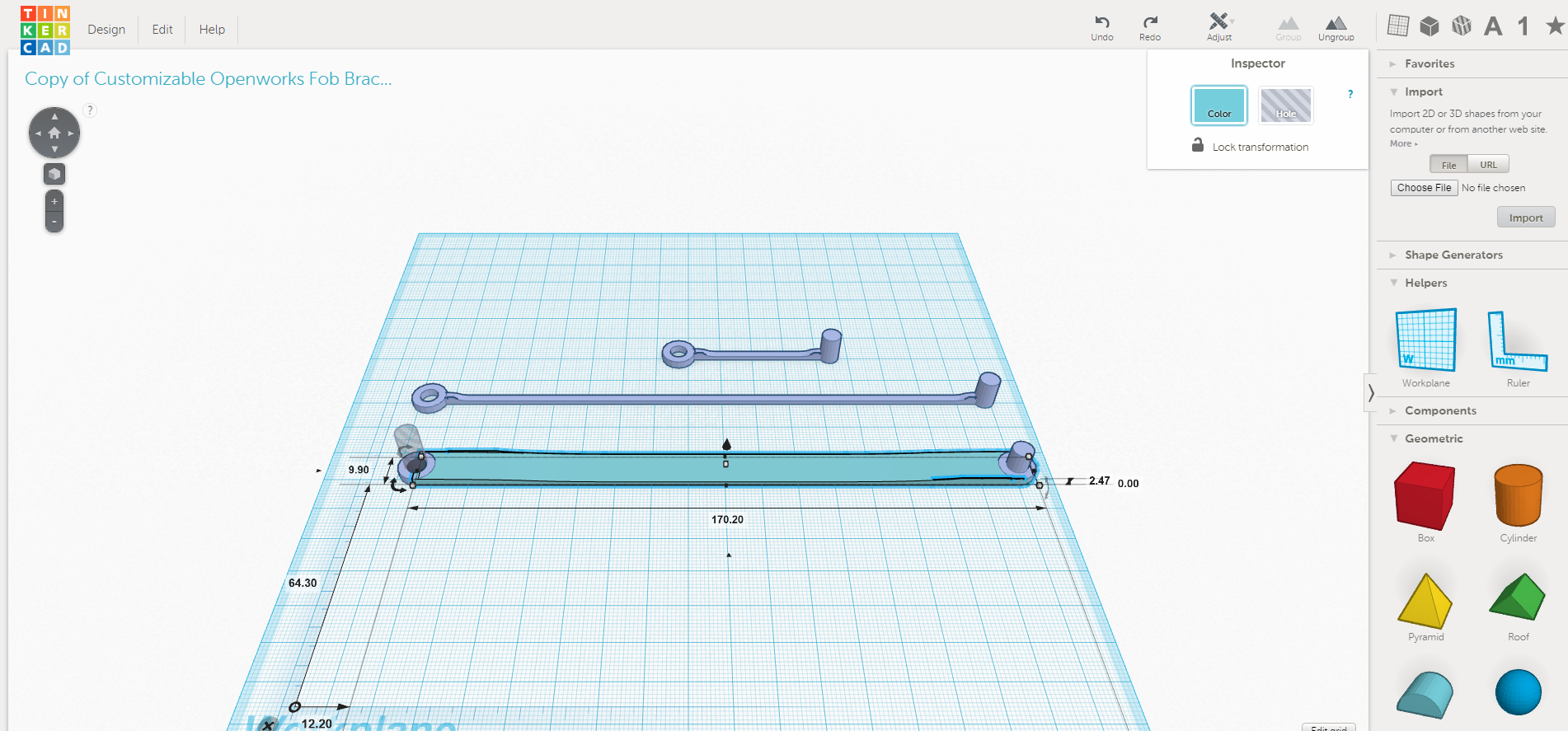Click the rotate view right arrow

coord(71,133)
